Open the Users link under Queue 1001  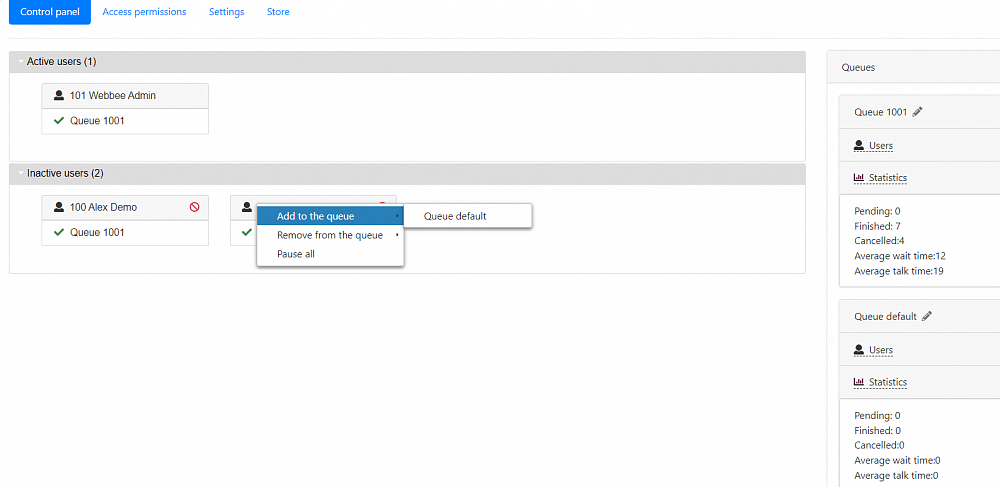click(x=880, y=146)
